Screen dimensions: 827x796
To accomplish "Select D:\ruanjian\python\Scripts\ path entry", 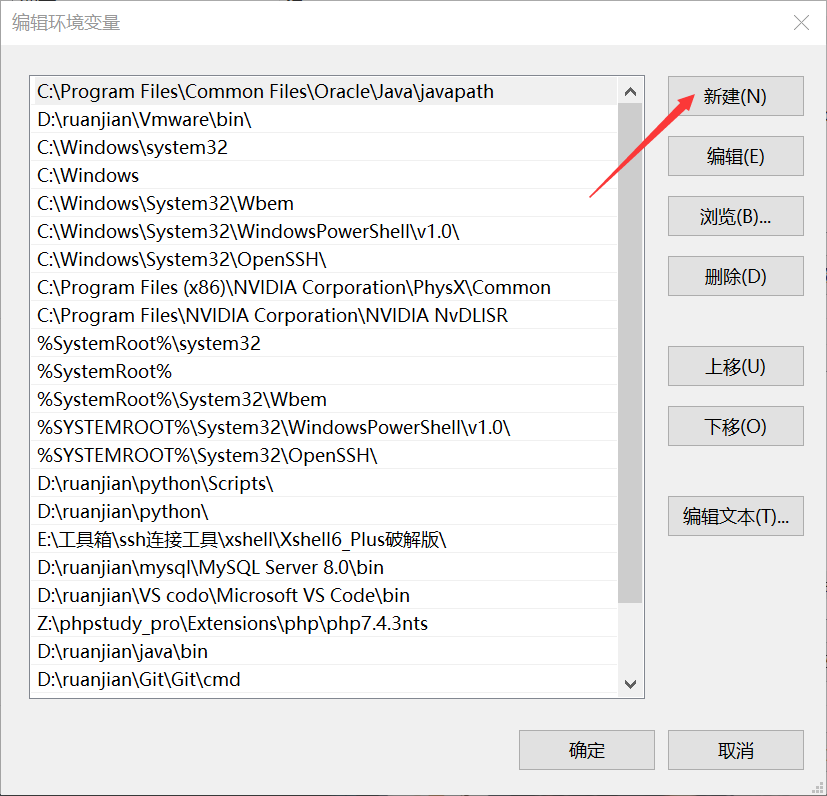I will [x=155, y=483].
